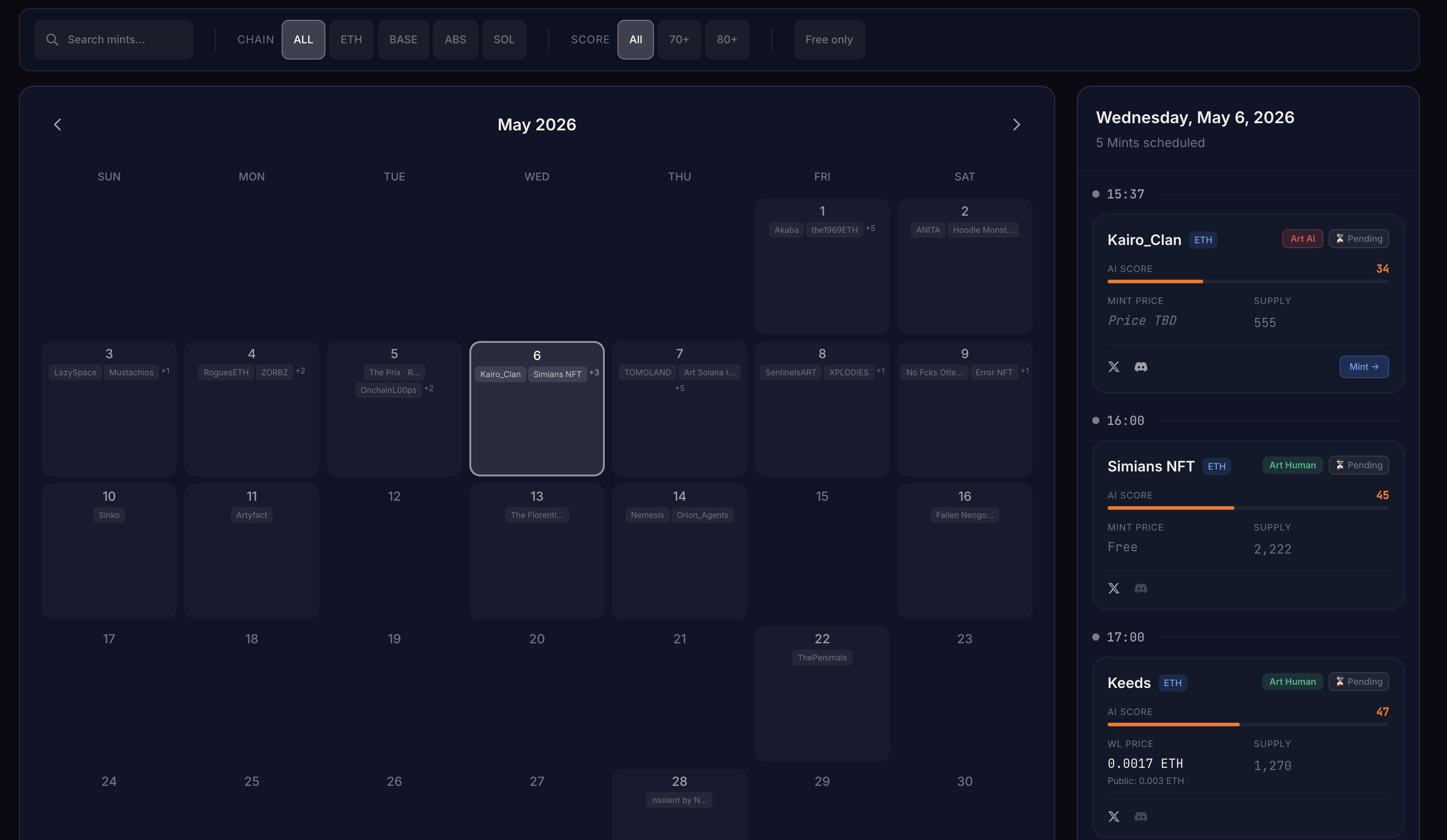Filter by ETH chain
The height and width of the screenshot is (840, 1447).
pos(352,40)
